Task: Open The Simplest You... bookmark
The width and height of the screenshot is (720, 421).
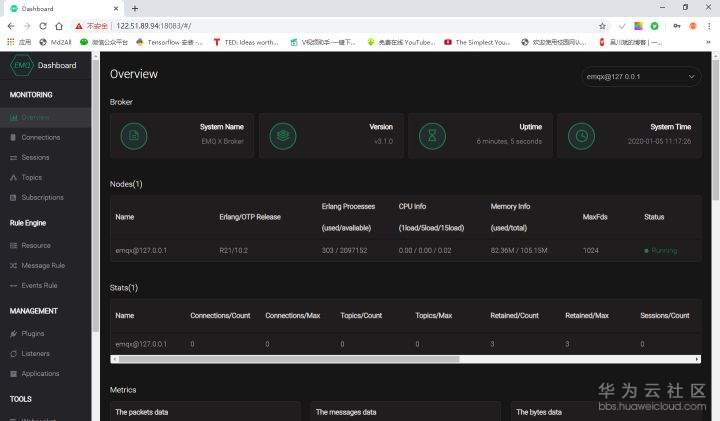Action: [477, 42]
